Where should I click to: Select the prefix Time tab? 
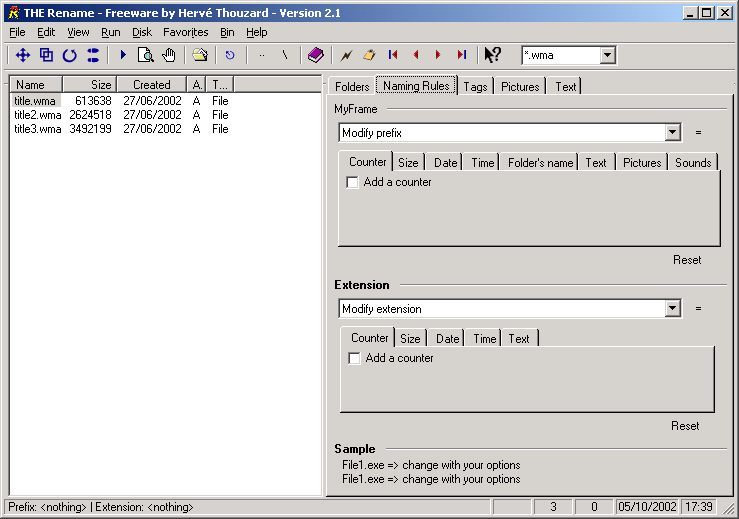tap(483, 163)
